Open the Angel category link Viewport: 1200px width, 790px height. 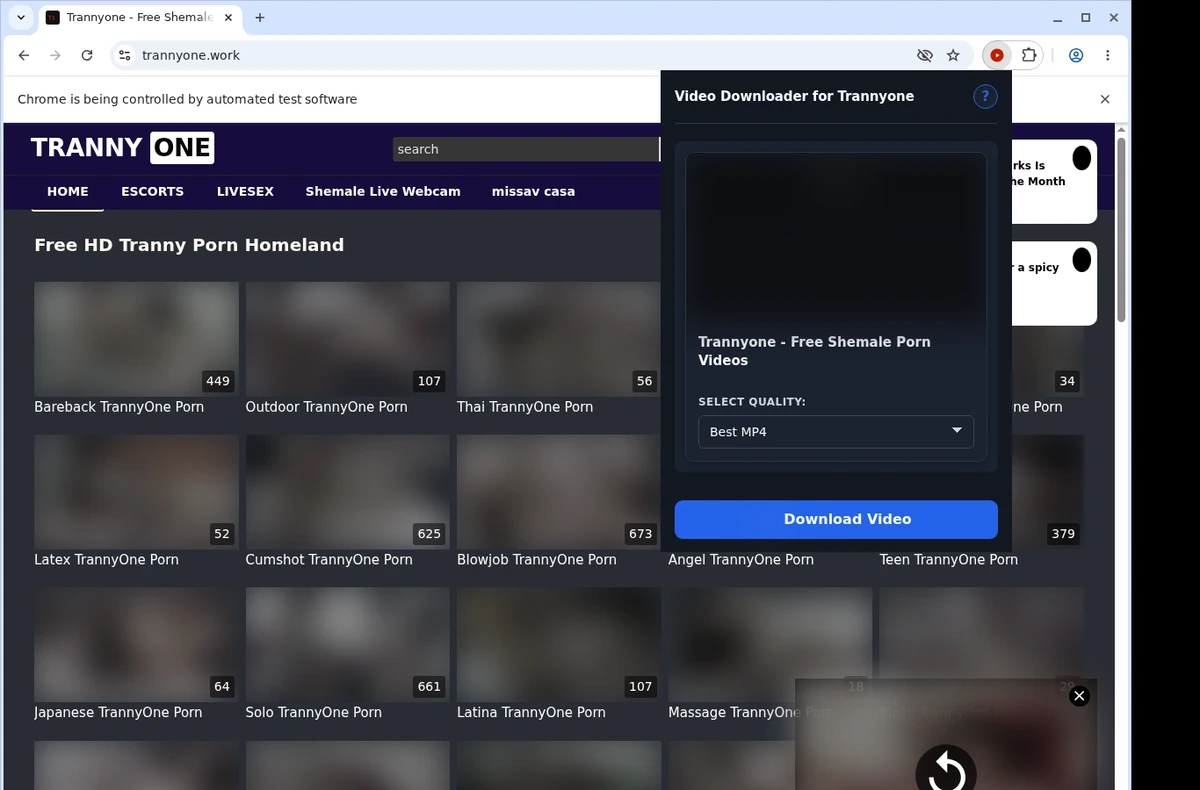741,560
